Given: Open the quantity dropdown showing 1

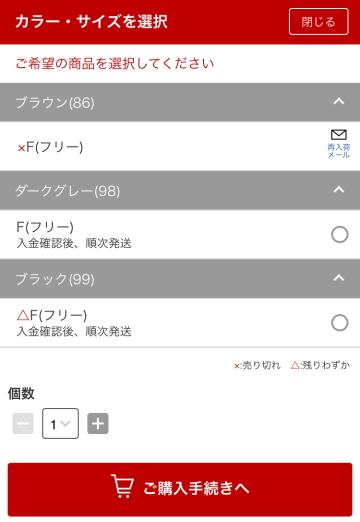Looking at the screenshot, I should coord(60,423).
